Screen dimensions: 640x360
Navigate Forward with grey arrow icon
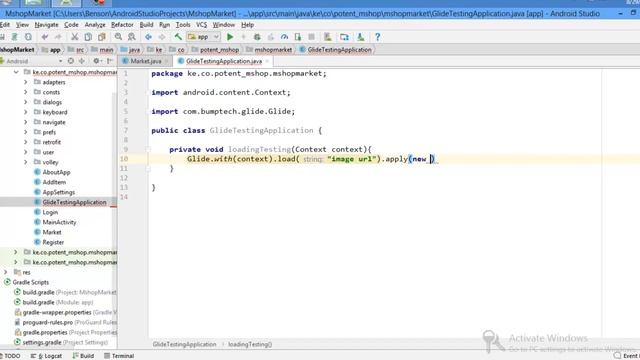tap(162, 37)
